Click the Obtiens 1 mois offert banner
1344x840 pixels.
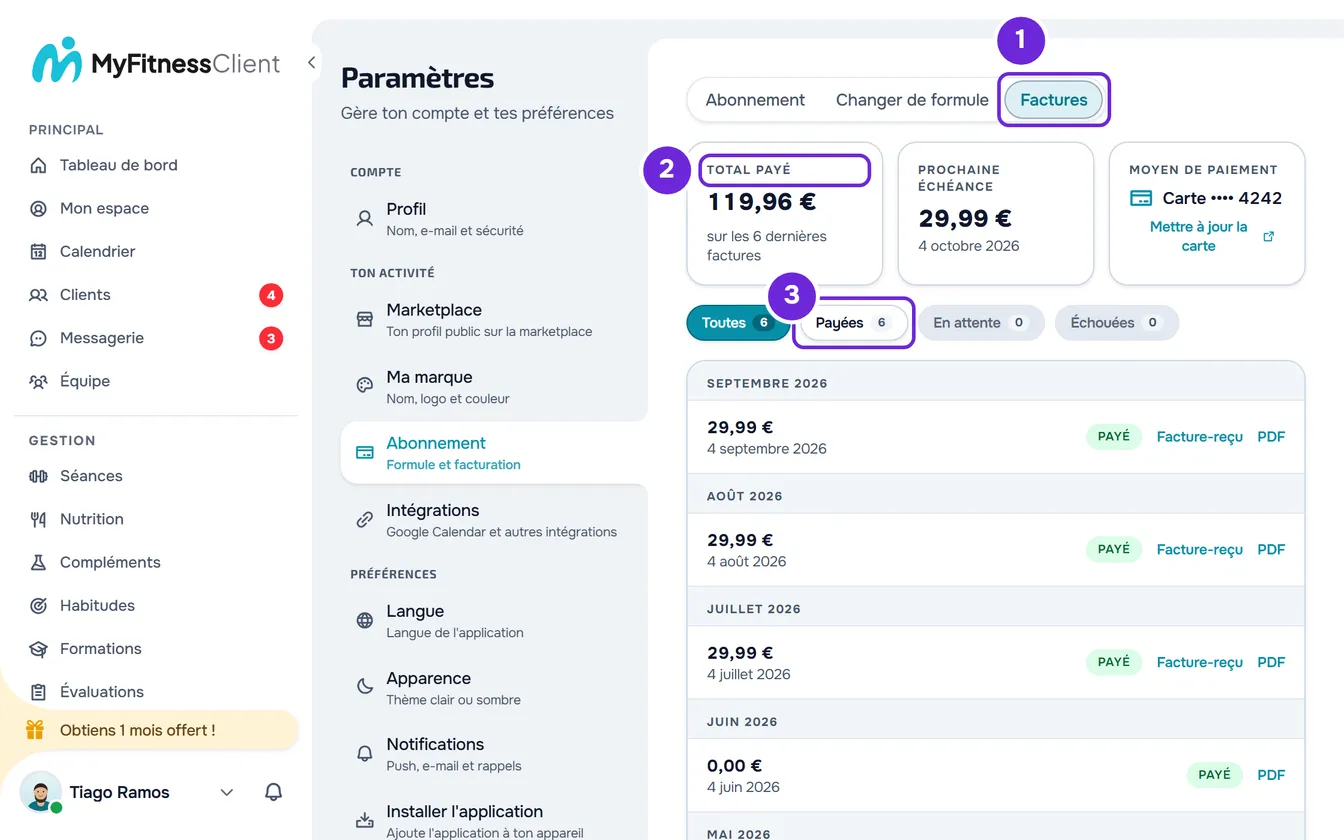click(156, 730)
